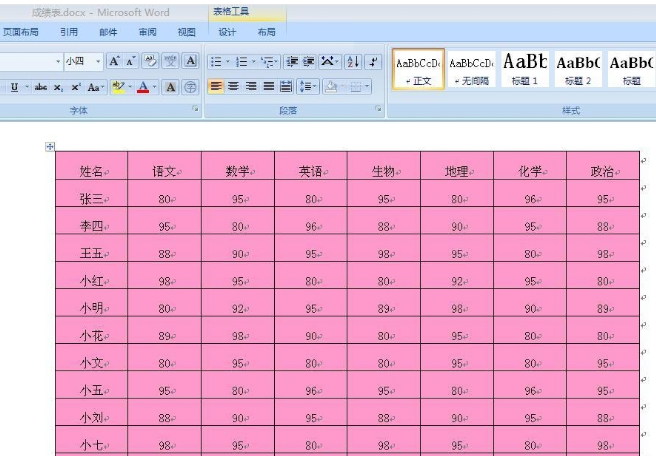
Task: Open the 布局 table tools tab
Action: (x=266, y=32)
